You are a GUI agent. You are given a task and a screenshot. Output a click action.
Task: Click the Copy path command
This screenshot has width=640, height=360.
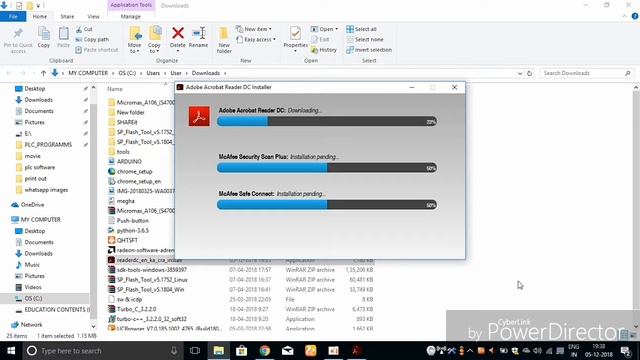click(x=92, y=40)
